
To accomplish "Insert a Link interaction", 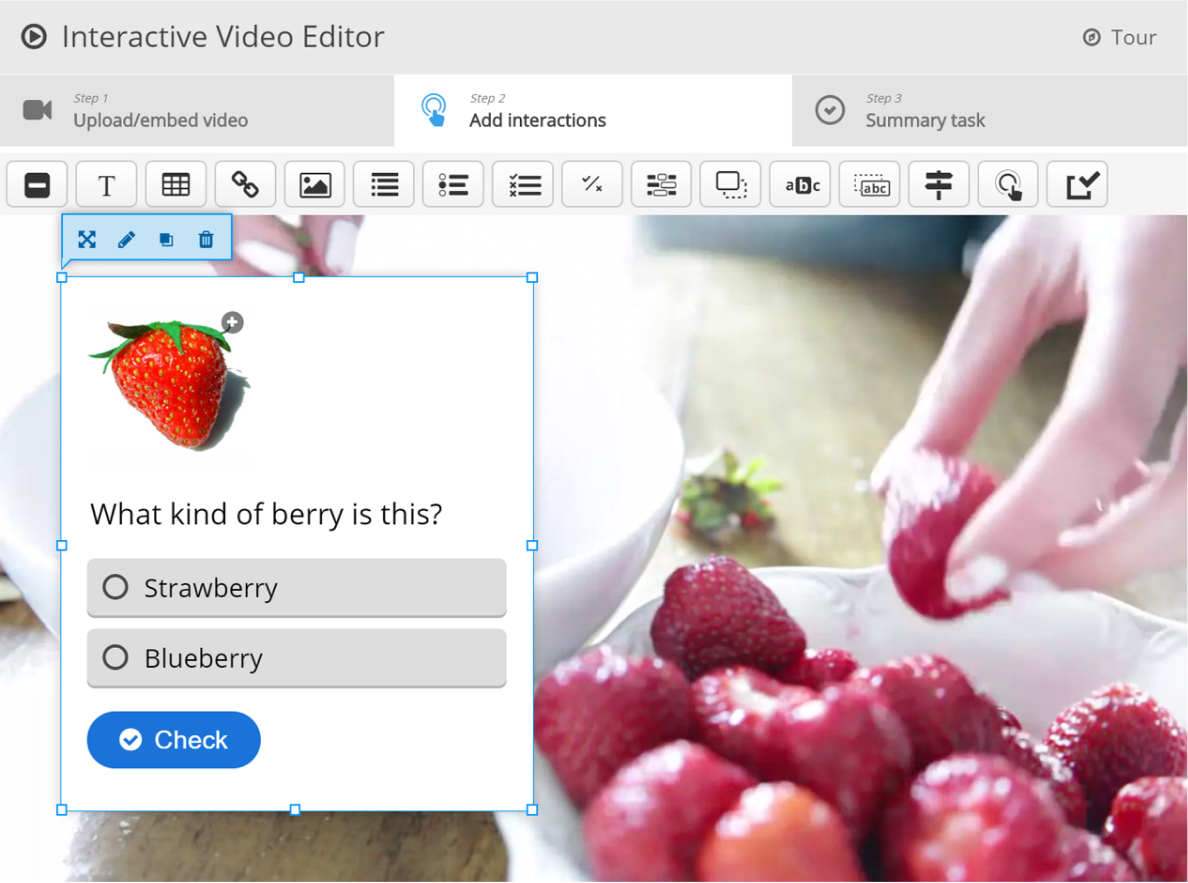I will (245, 185).
